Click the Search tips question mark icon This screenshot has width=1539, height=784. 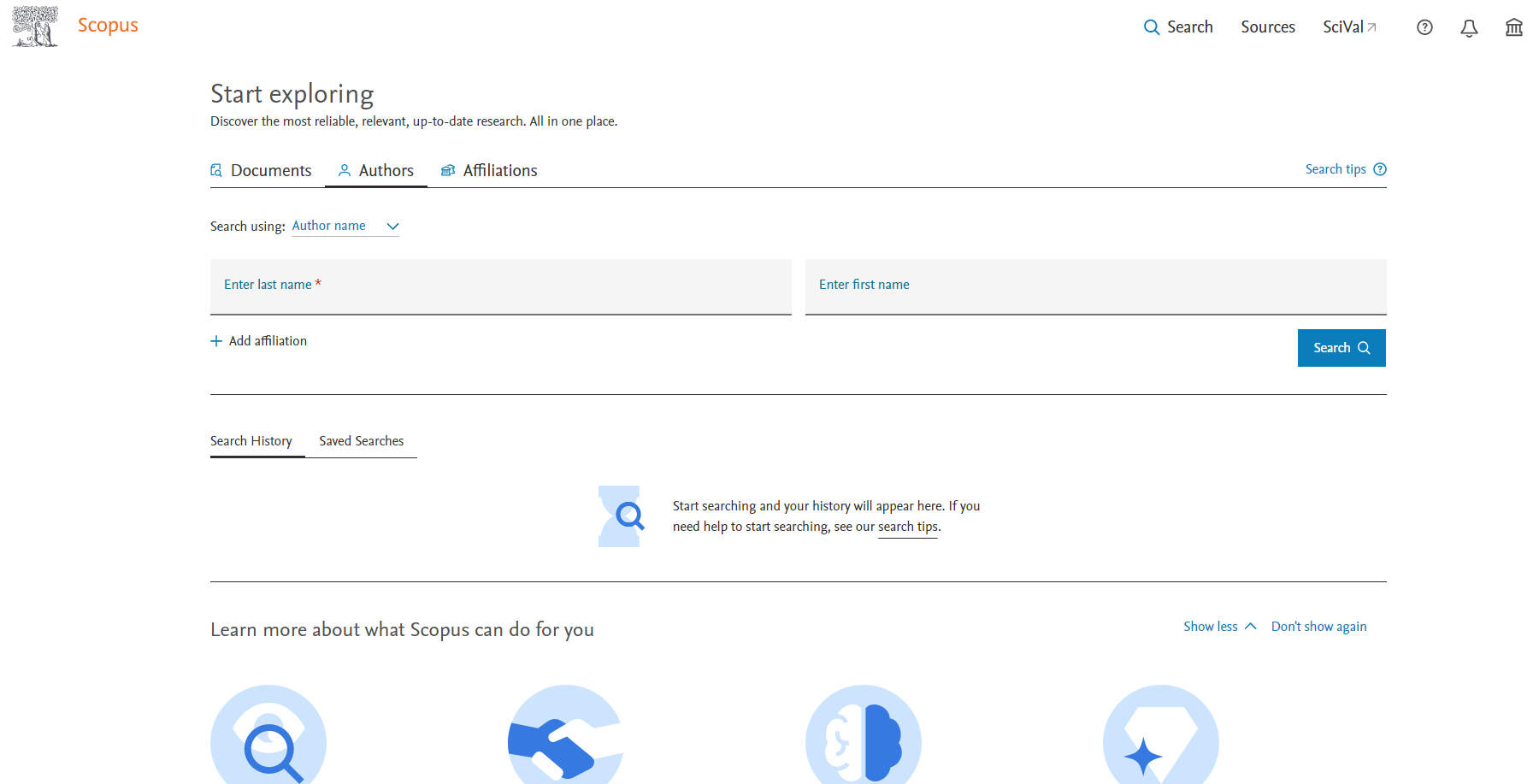[1380, 169]
